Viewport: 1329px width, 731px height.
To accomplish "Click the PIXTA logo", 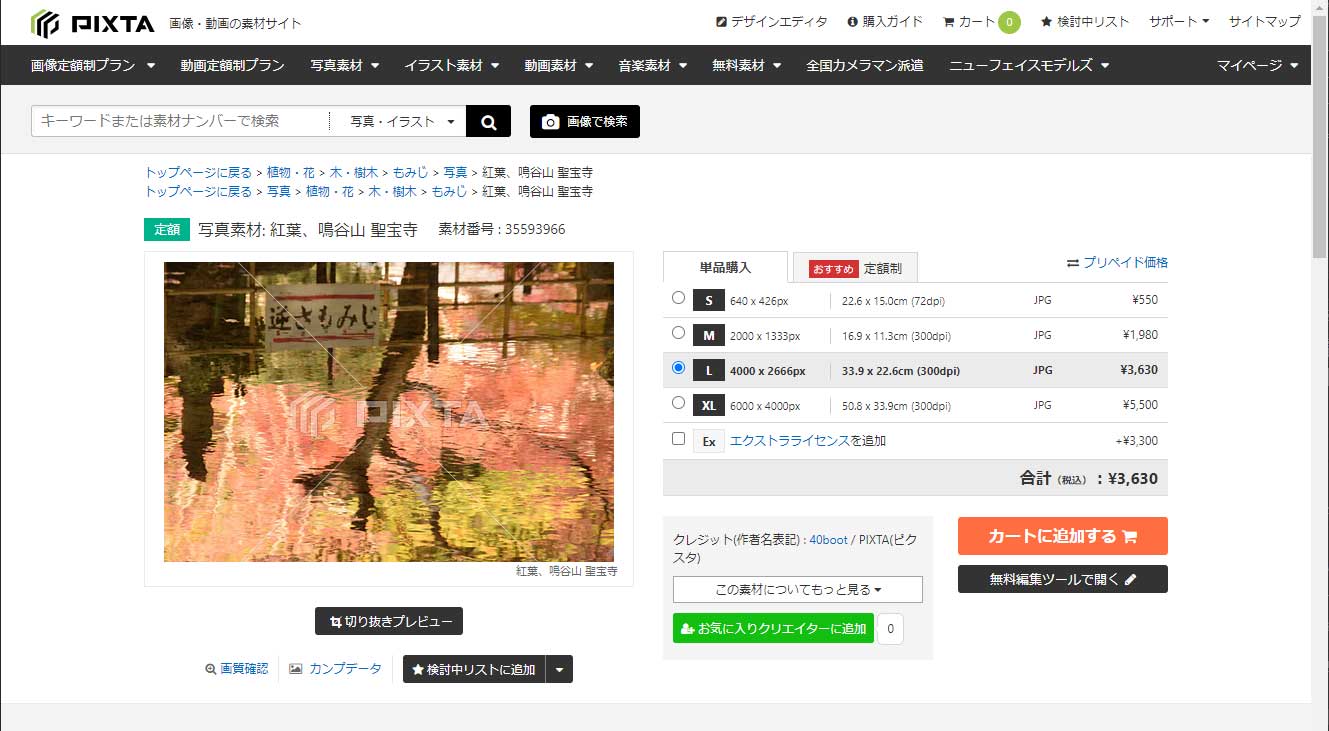I will pyautogui.click(x=93, y=22).
